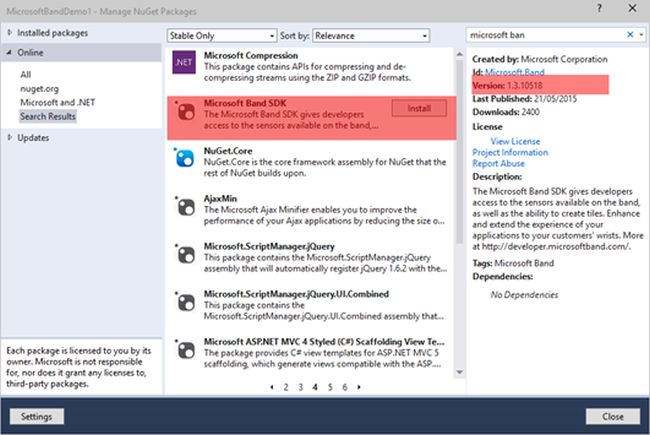This screenshot has height=435, width=650.
Task: Click the Report Abuse link
Action: (499, 163)
